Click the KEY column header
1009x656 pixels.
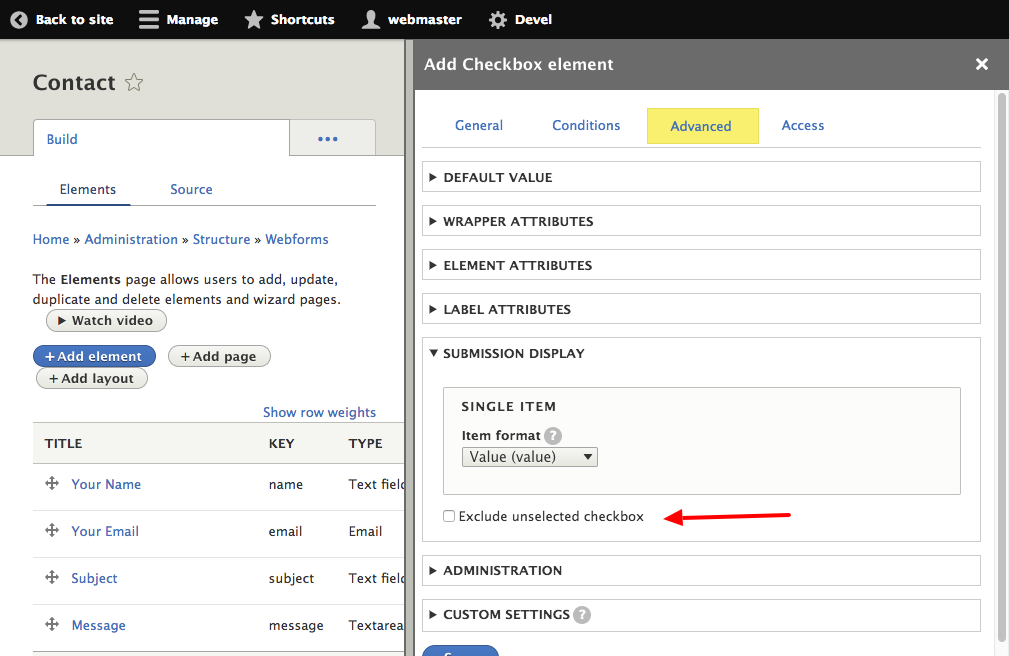point(281,444)
